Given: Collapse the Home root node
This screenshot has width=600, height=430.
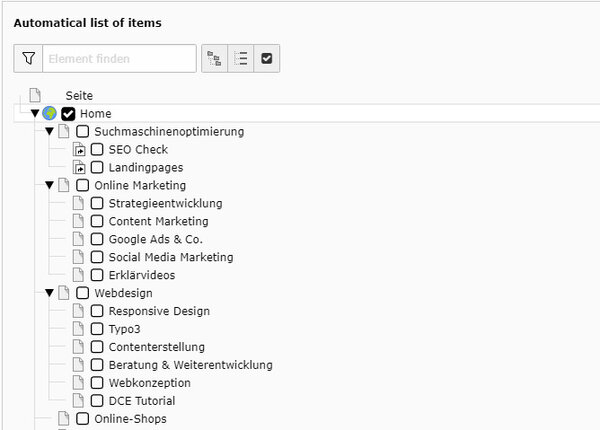Looking at the screenshot, I should pos(35,114).
